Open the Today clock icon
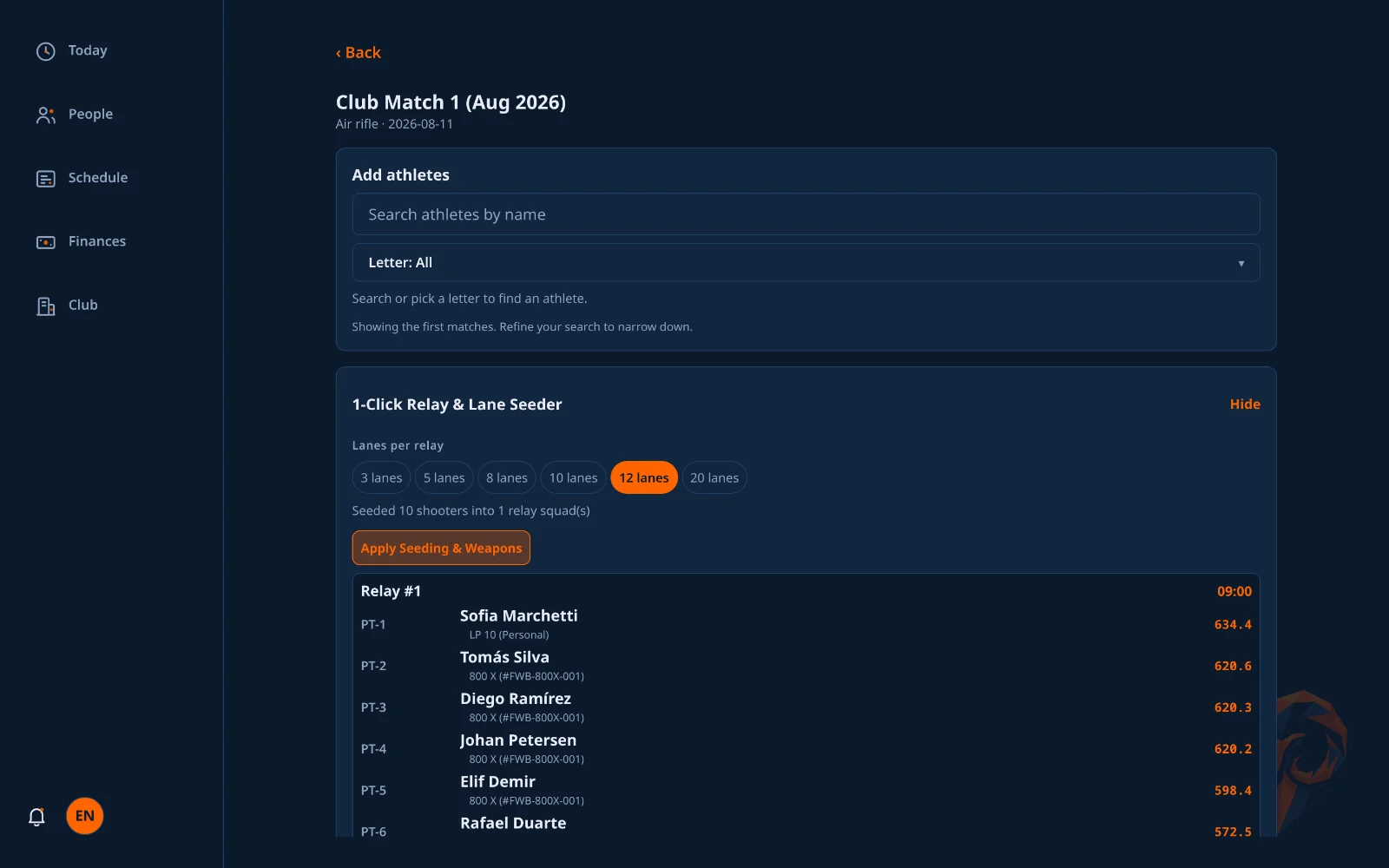The height and width of the screenshot is (868, 1389). pos(46,51)
